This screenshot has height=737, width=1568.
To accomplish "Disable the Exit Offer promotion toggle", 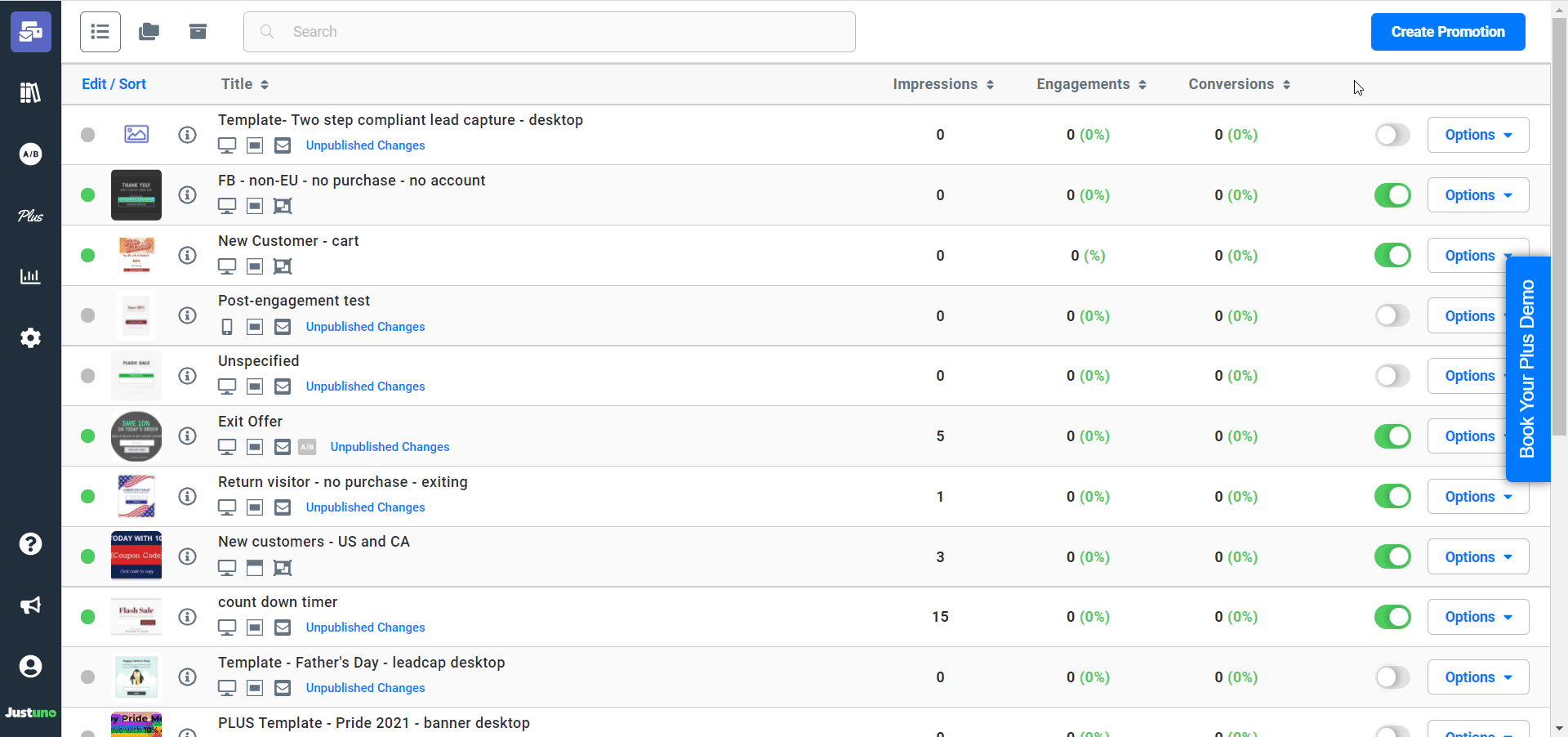I will tap(1392, 436).
